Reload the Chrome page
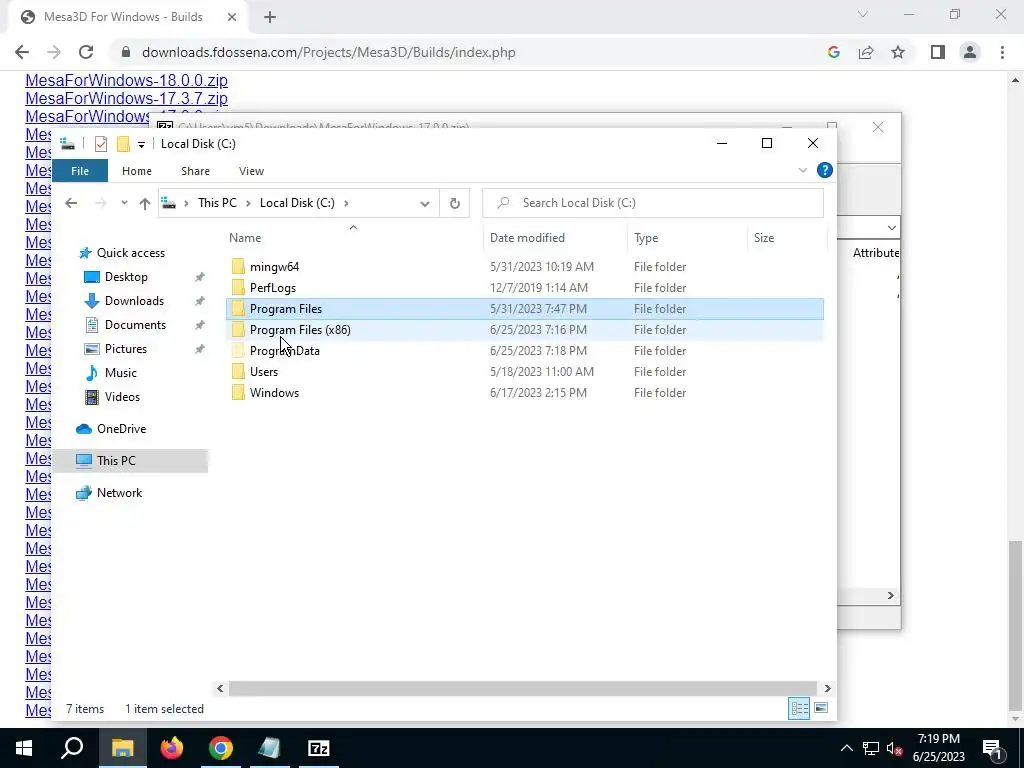Viewport: 1024px width, 768px height. point(86,52)
